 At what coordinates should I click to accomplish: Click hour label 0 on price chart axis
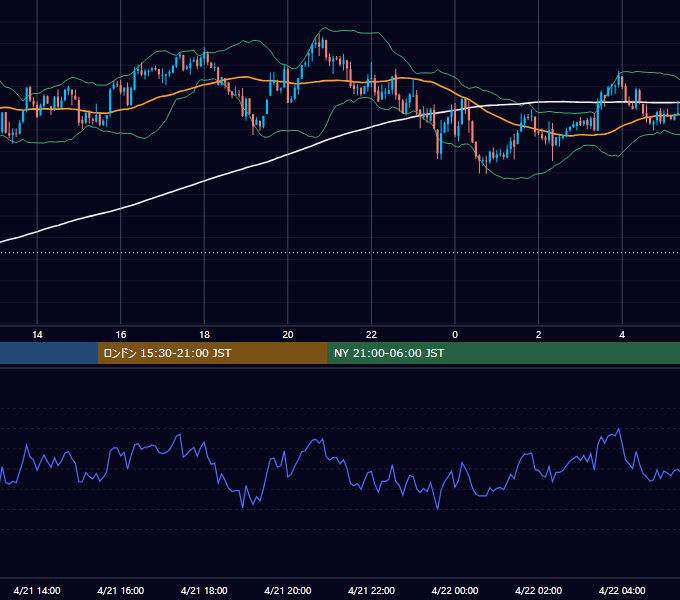(455, 335)
